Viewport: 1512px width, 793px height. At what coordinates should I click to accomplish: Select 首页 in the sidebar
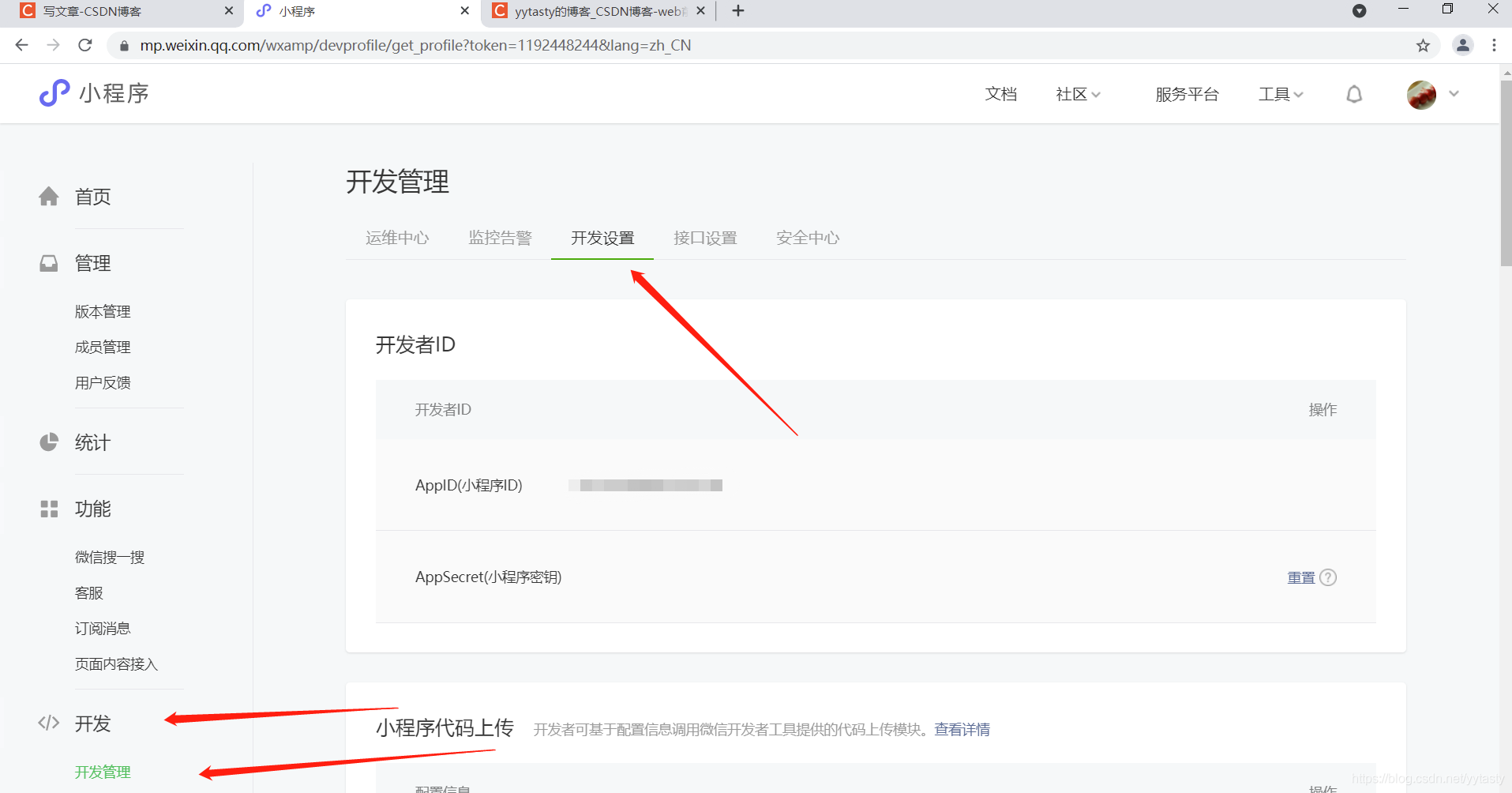pyautogui.click(x=92, y=197)
